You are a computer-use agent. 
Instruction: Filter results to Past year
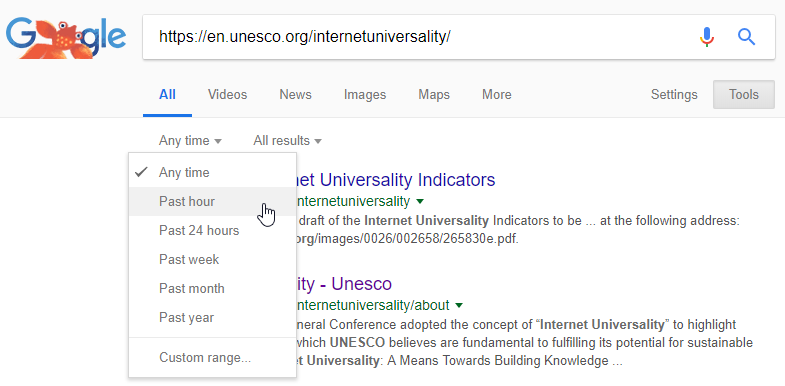212,318
